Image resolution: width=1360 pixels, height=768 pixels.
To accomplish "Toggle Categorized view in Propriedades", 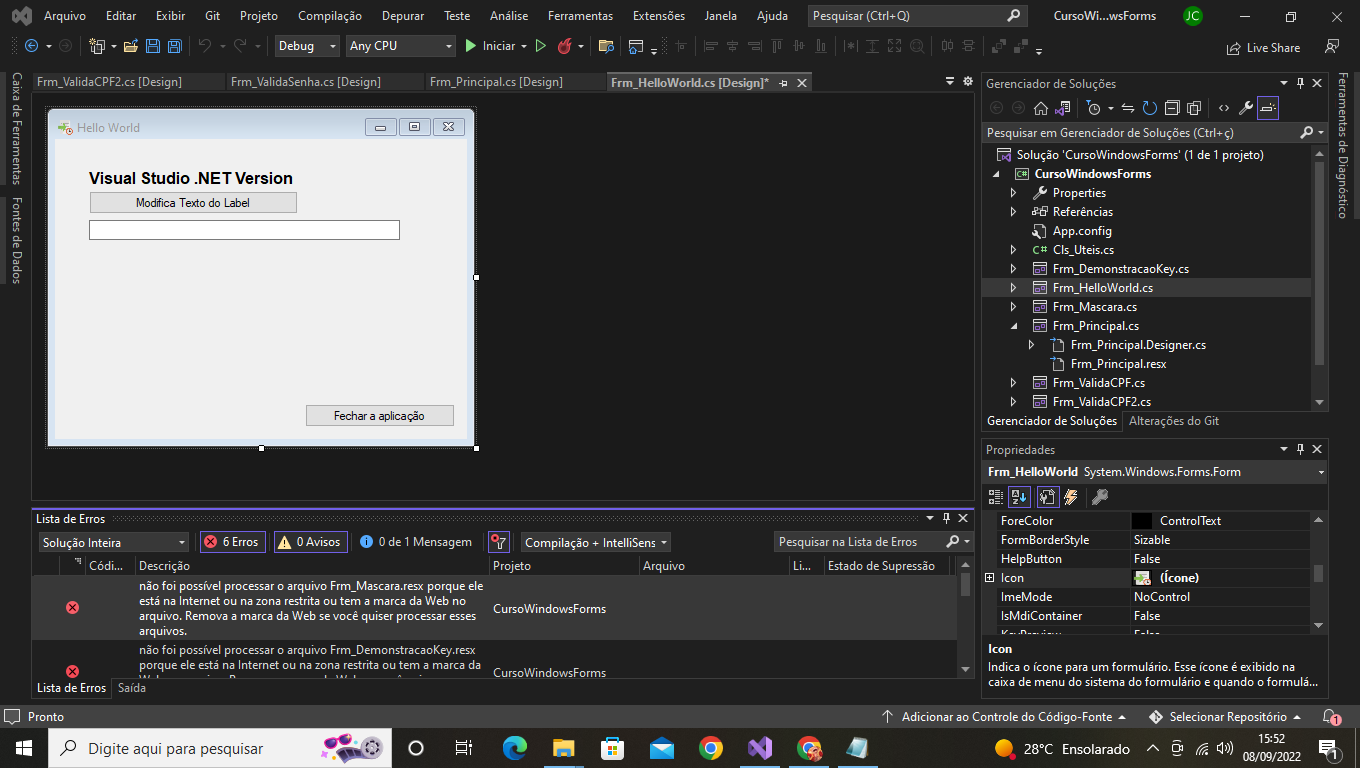I will point(996,497).
